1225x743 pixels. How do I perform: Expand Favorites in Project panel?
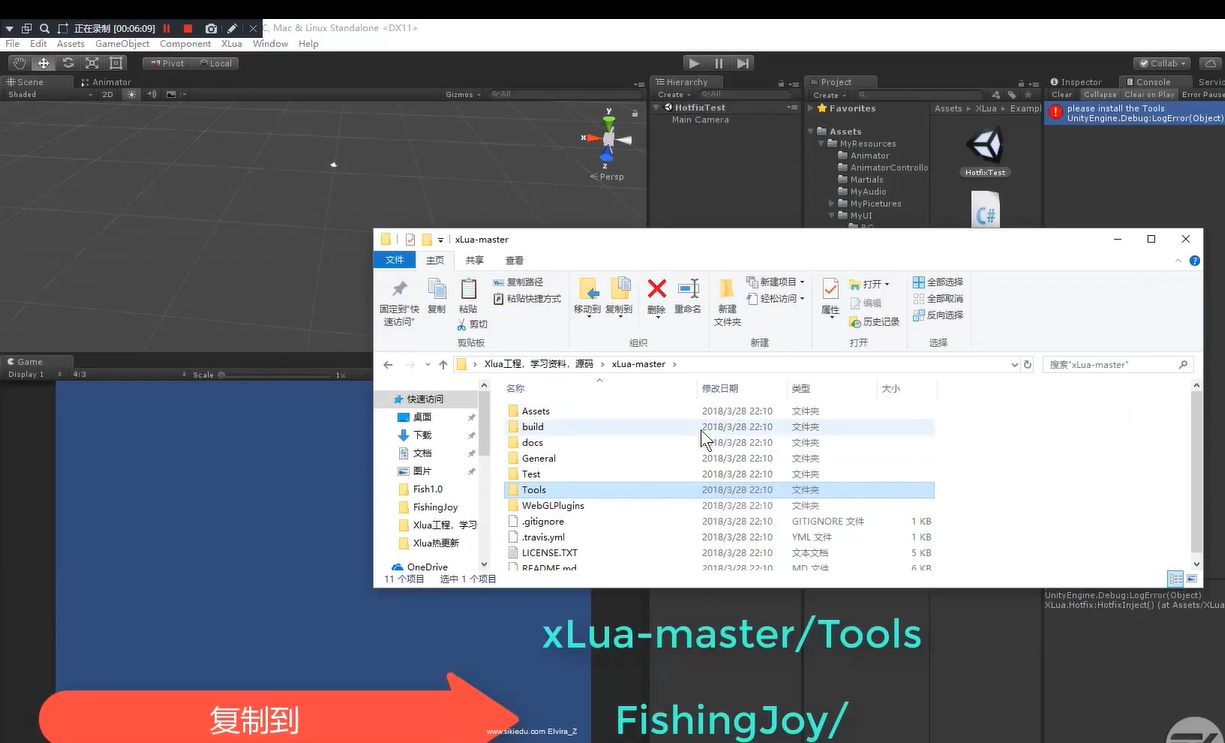click(x=812, y=108)
